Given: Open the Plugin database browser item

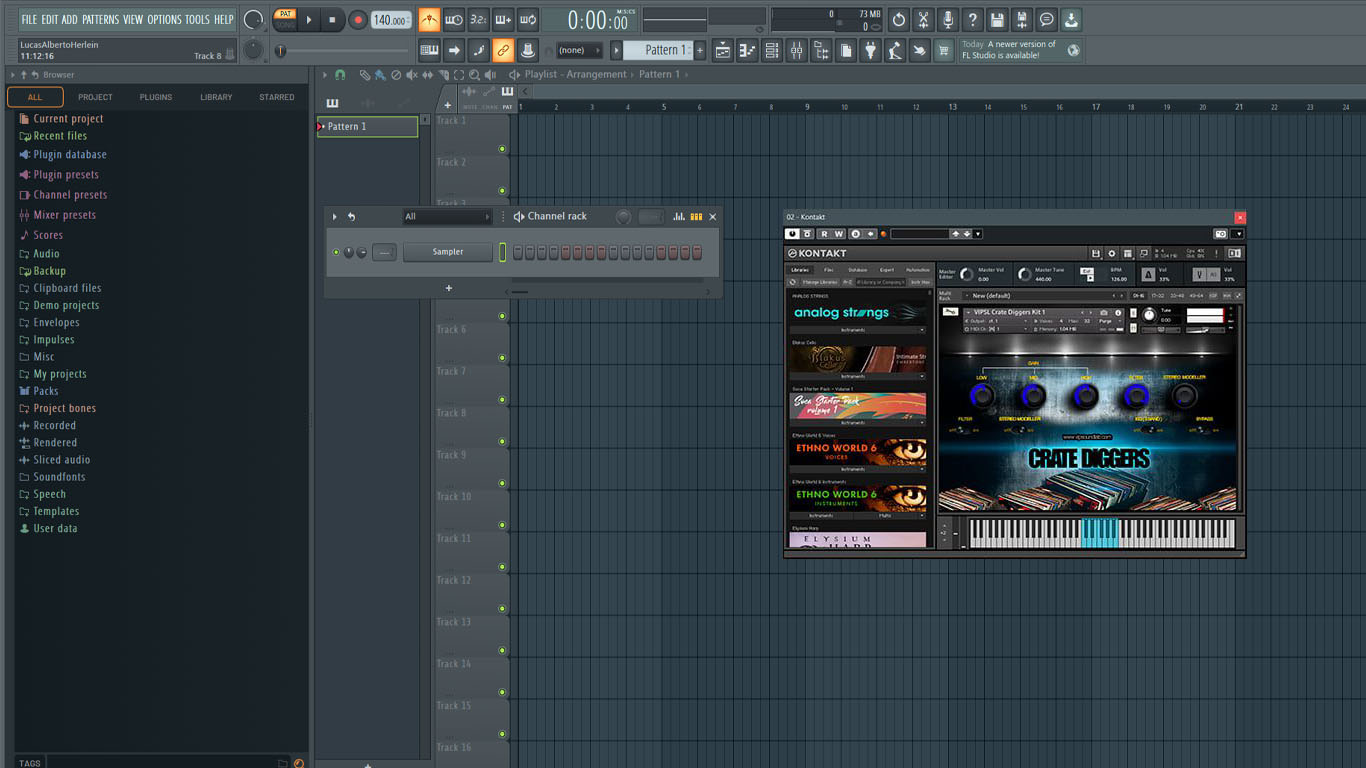Looking at the screenshot, I should tap(70, 154).
